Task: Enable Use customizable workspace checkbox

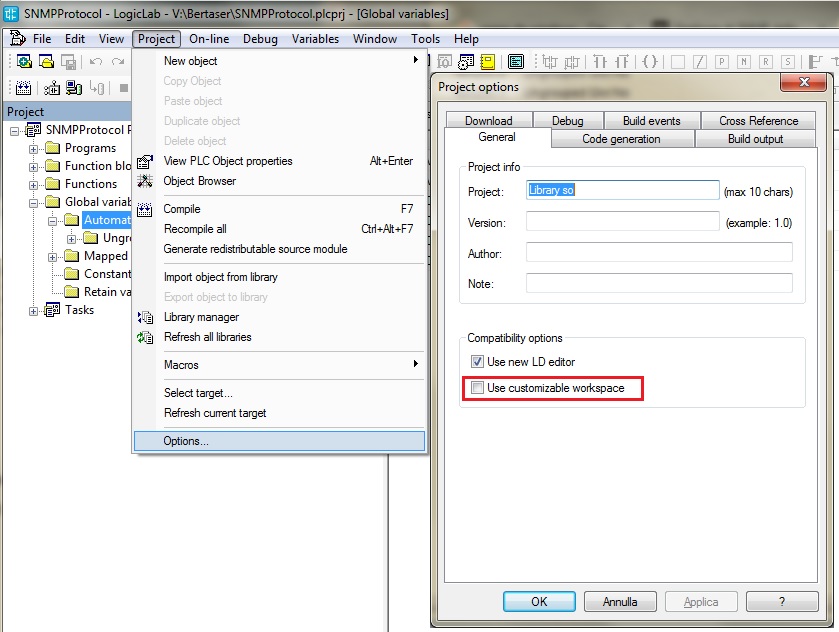Action: coord(477,387)
